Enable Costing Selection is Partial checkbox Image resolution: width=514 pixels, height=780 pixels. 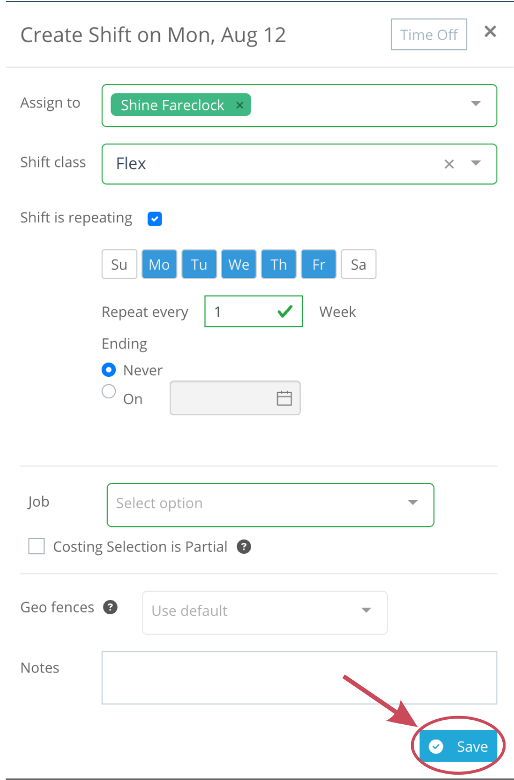coord(36,546)
